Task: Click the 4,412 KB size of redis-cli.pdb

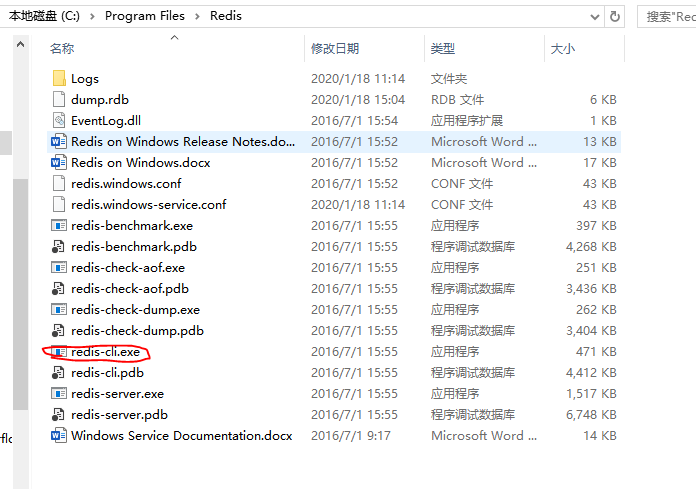Action: coord(591,372)
